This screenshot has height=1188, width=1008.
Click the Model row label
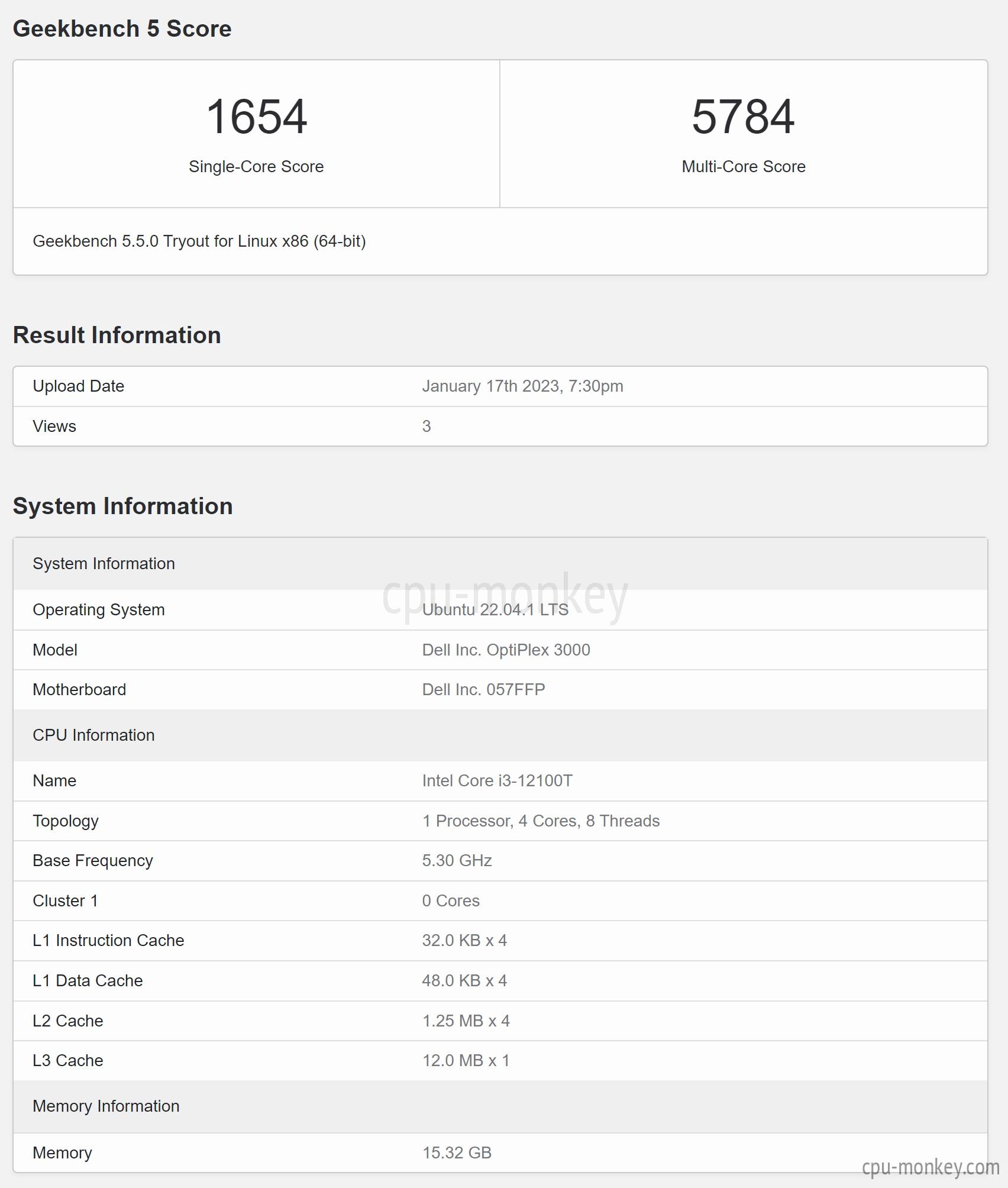pos(55,650)
